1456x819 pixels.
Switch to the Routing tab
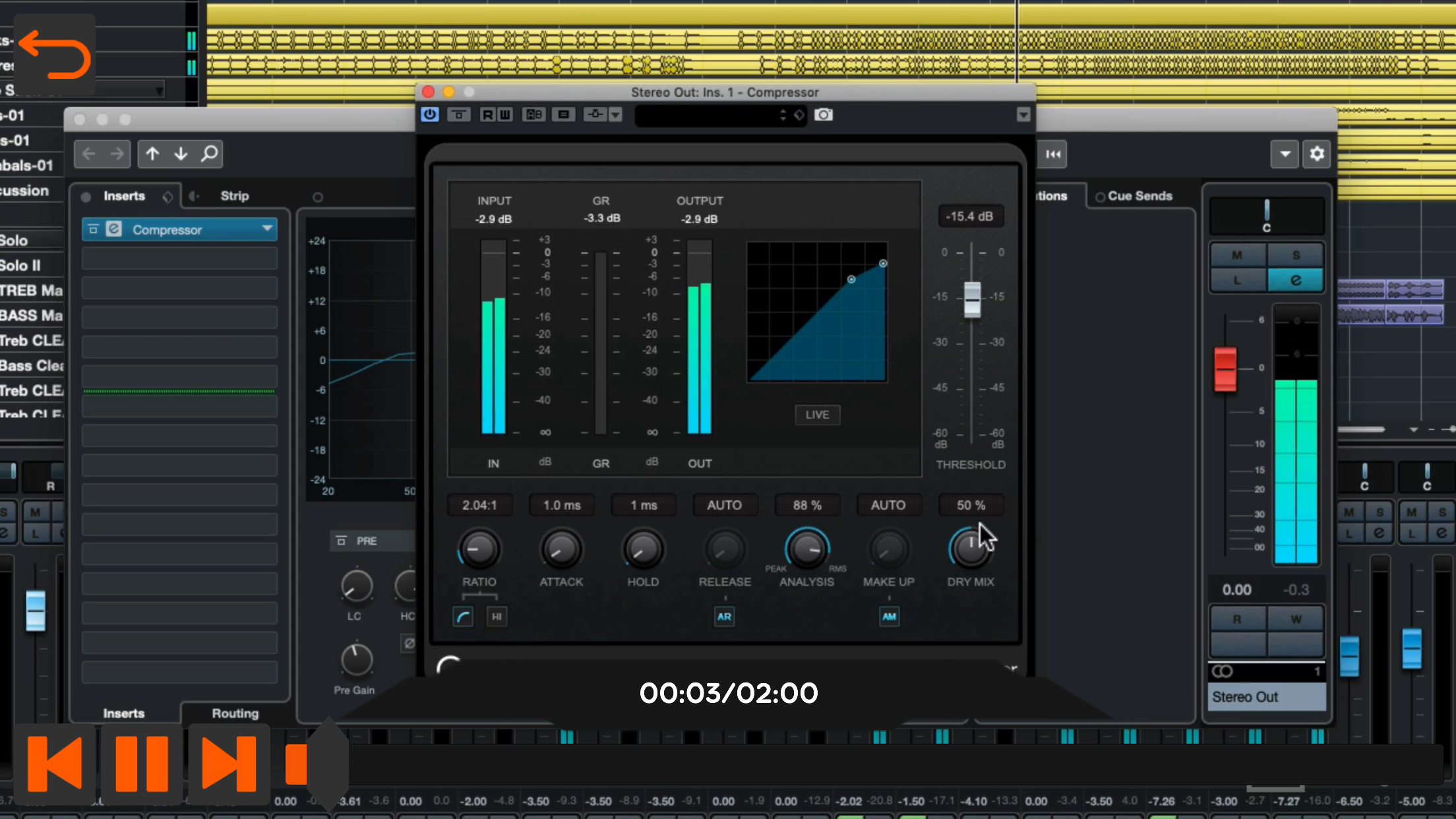click(x=235, y=713)
